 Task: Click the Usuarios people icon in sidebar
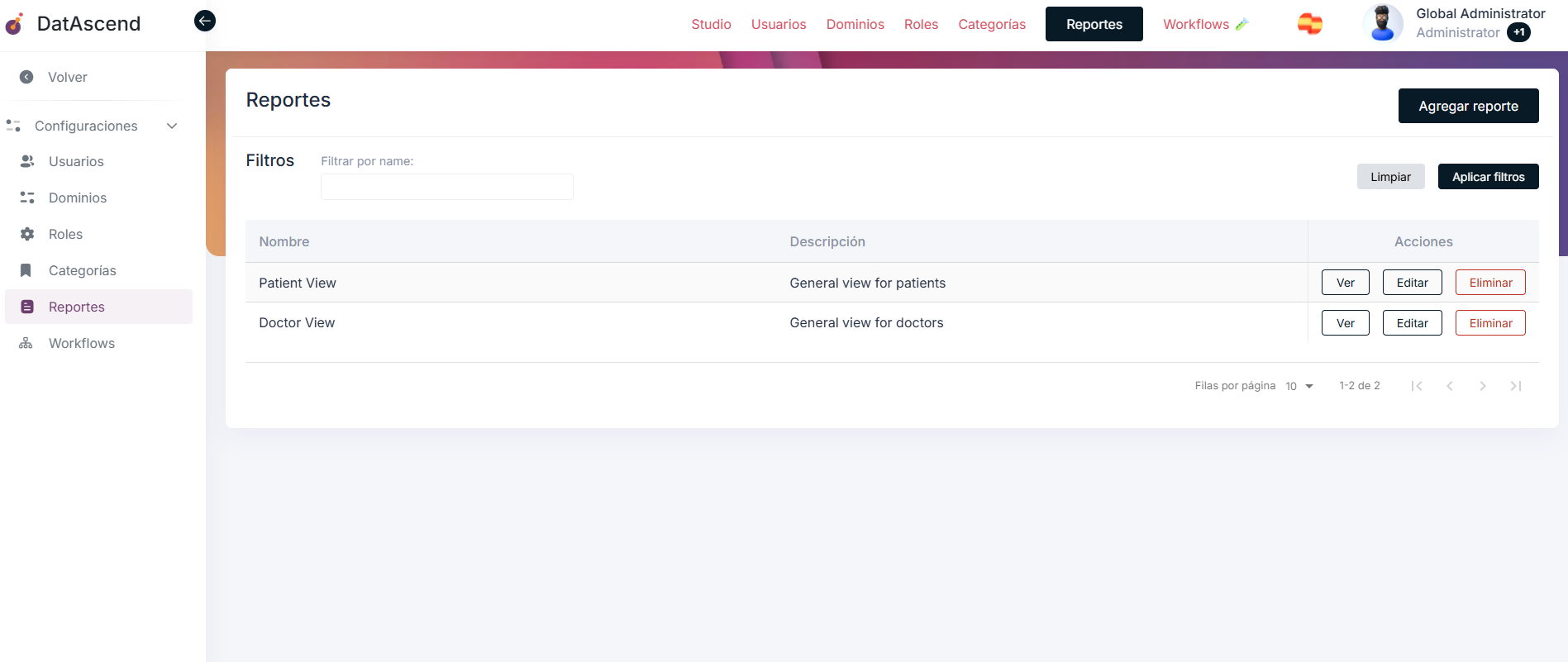27,161
